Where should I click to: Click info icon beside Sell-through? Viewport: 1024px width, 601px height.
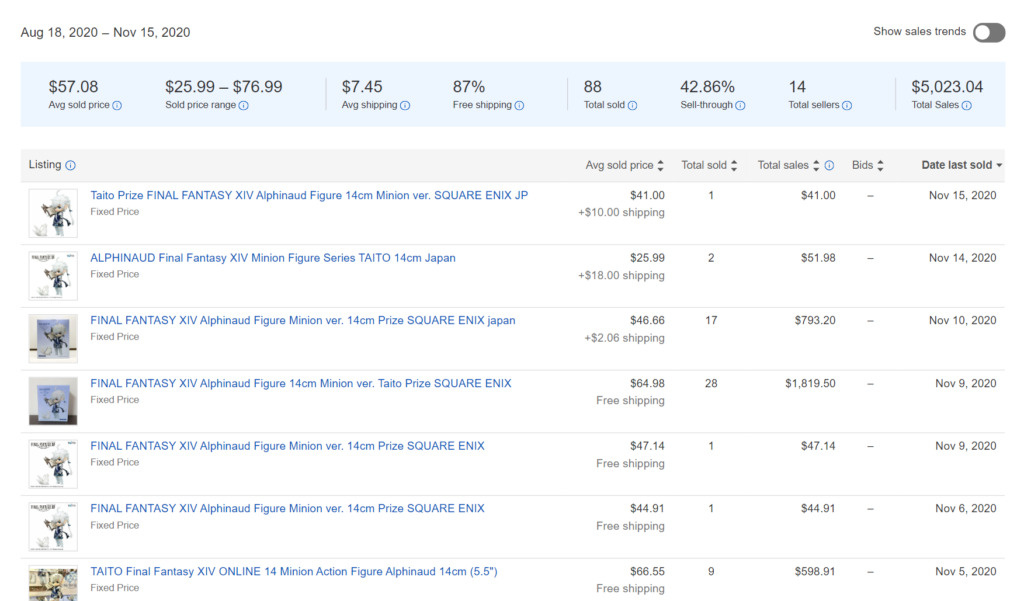740,106
